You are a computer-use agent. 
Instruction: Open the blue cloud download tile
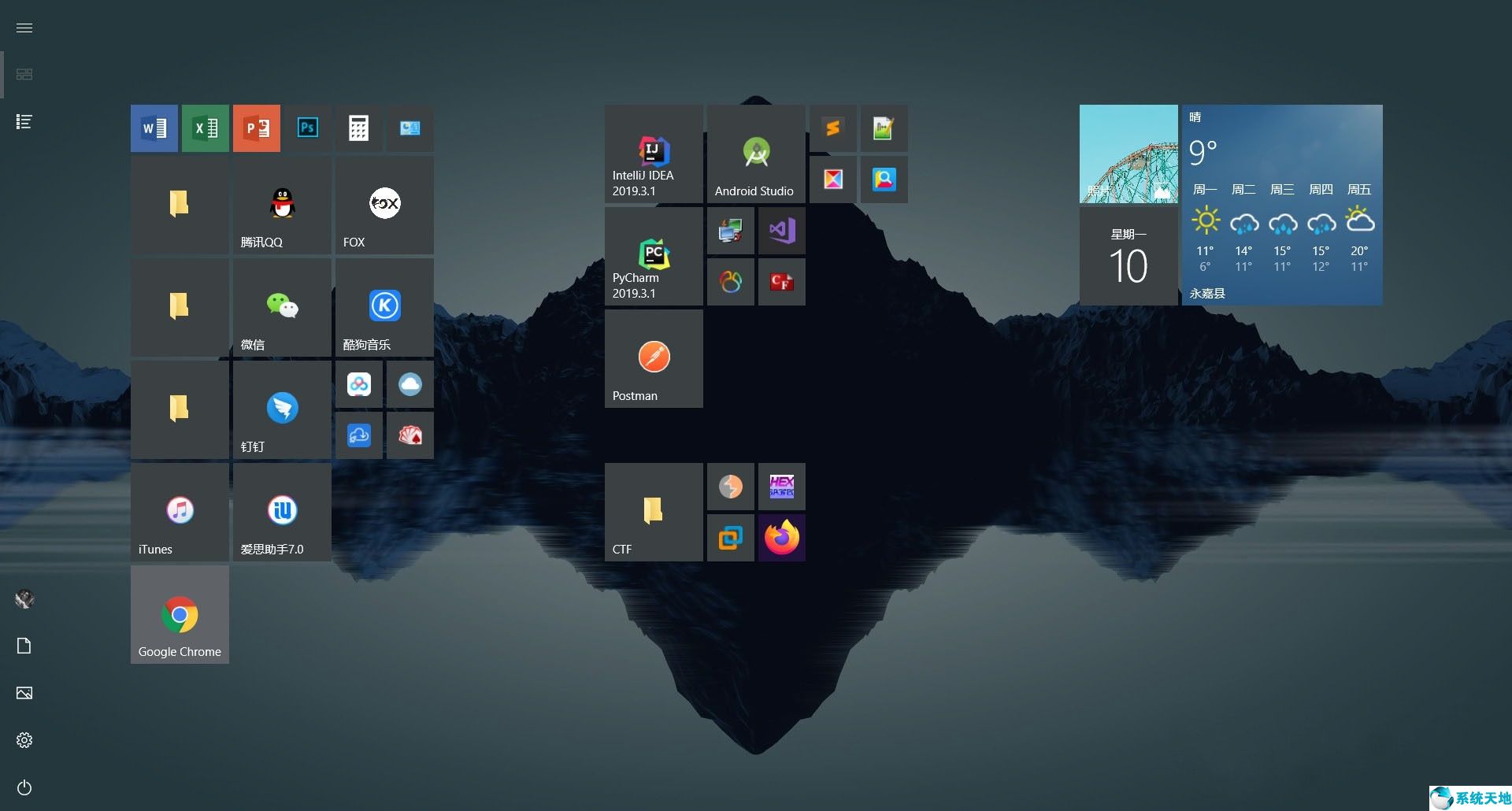[359, 435]
